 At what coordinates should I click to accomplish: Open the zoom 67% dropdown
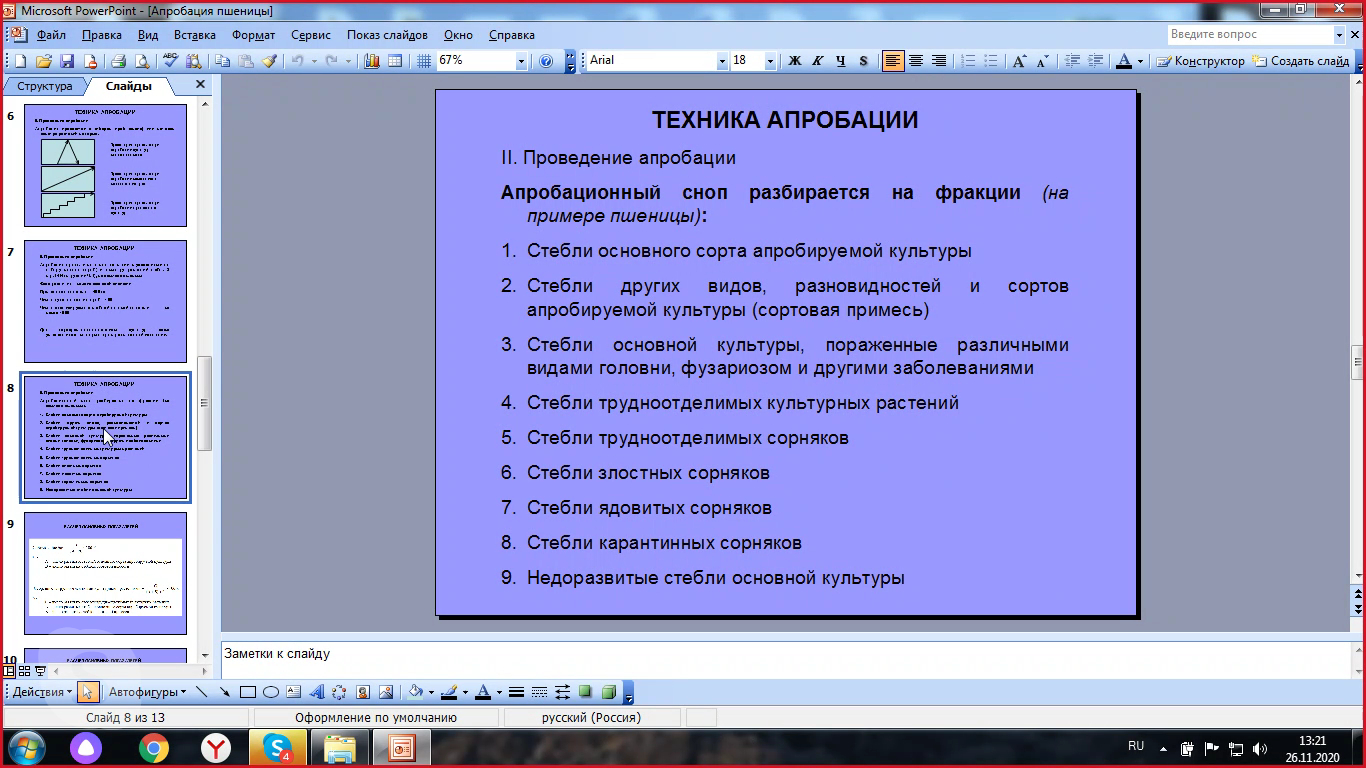(521, 61)
